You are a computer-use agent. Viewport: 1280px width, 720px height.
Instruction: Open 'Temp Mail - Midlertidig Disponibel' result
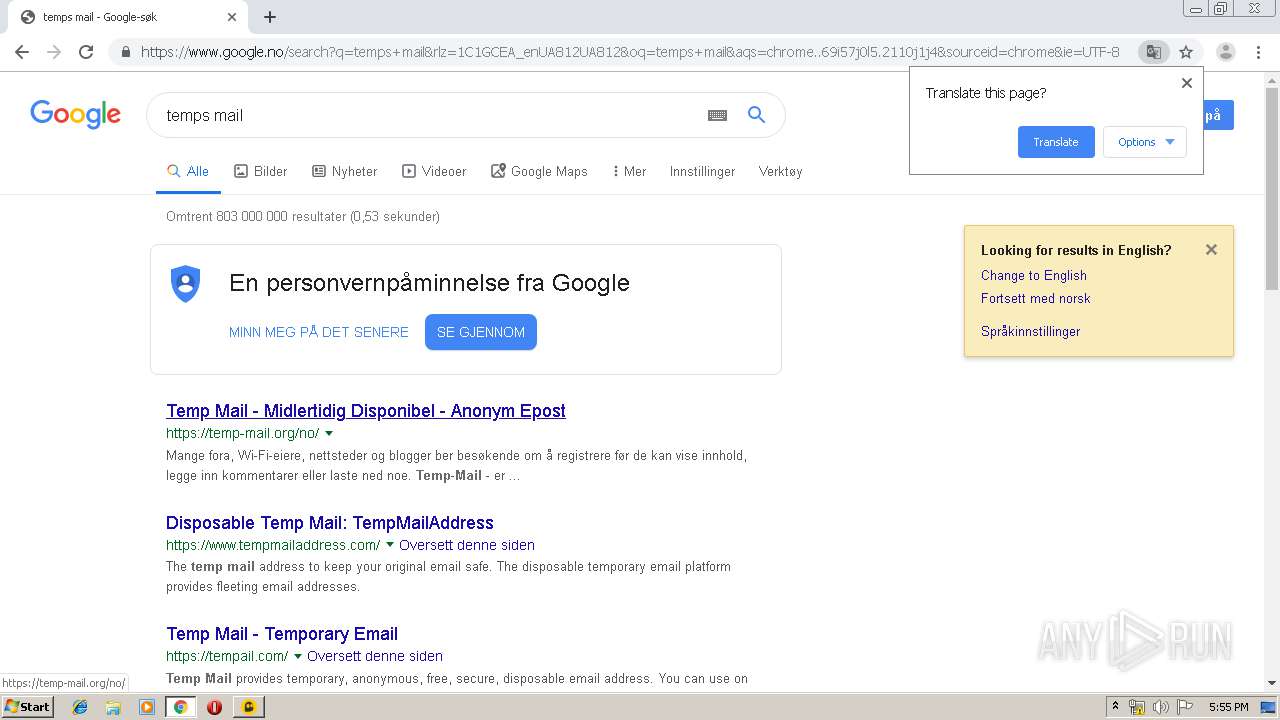pyautogui.click(x=366, y=411)
